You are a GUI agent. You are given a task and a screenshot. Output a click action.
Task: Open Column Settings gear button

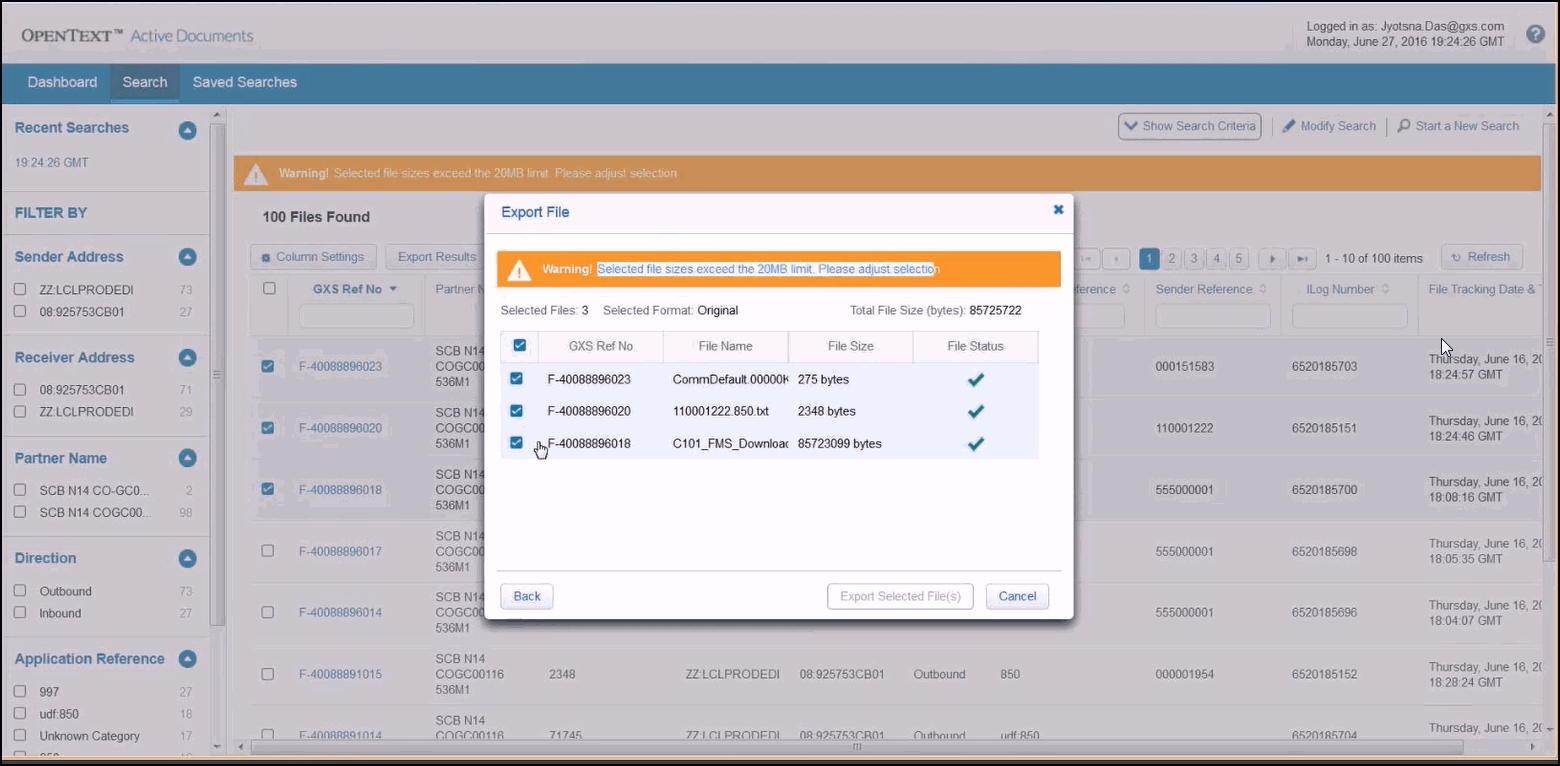266,258
